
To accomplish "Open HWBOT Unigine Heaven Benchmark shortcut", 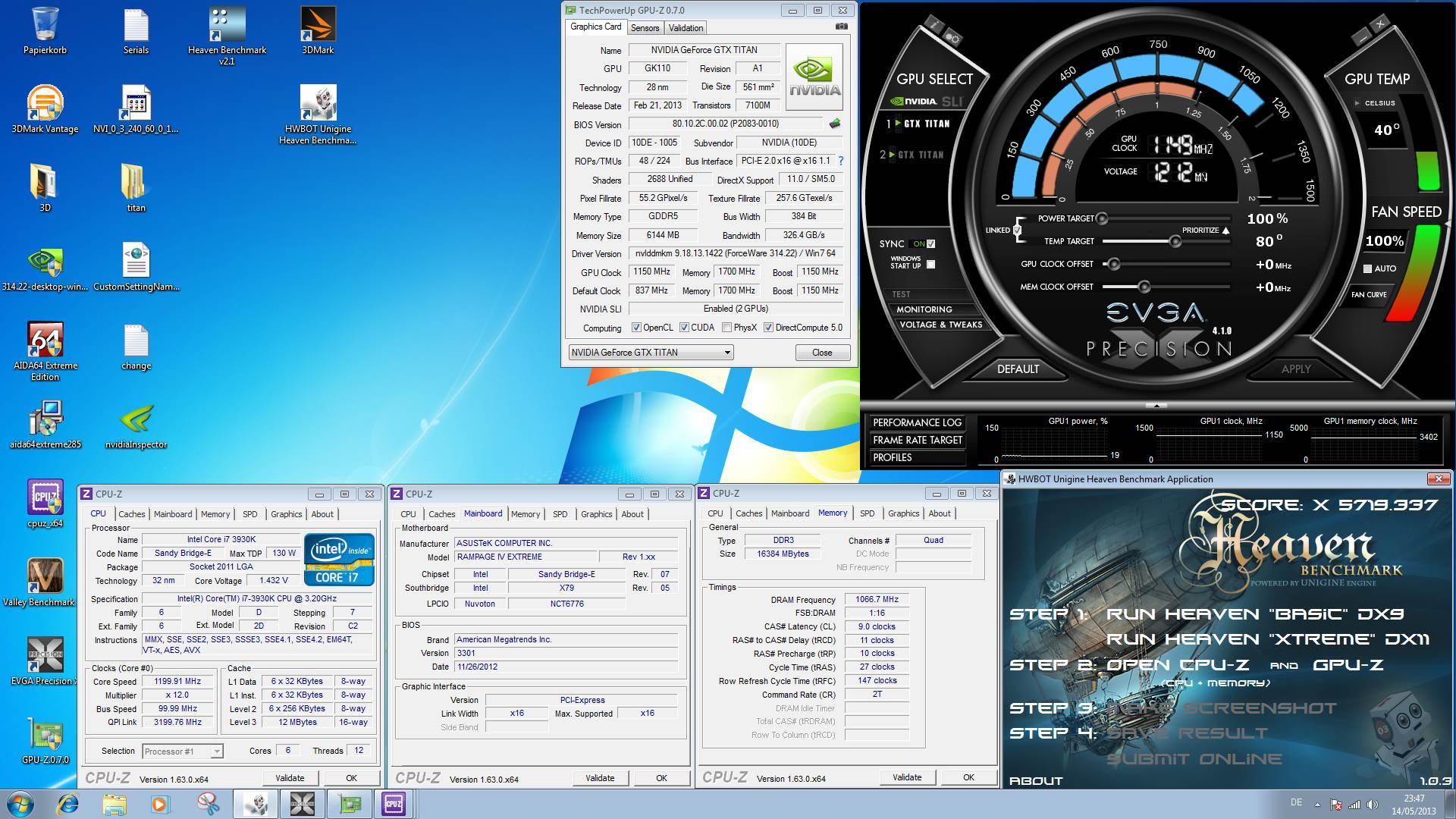I will [x=318, y=115].
